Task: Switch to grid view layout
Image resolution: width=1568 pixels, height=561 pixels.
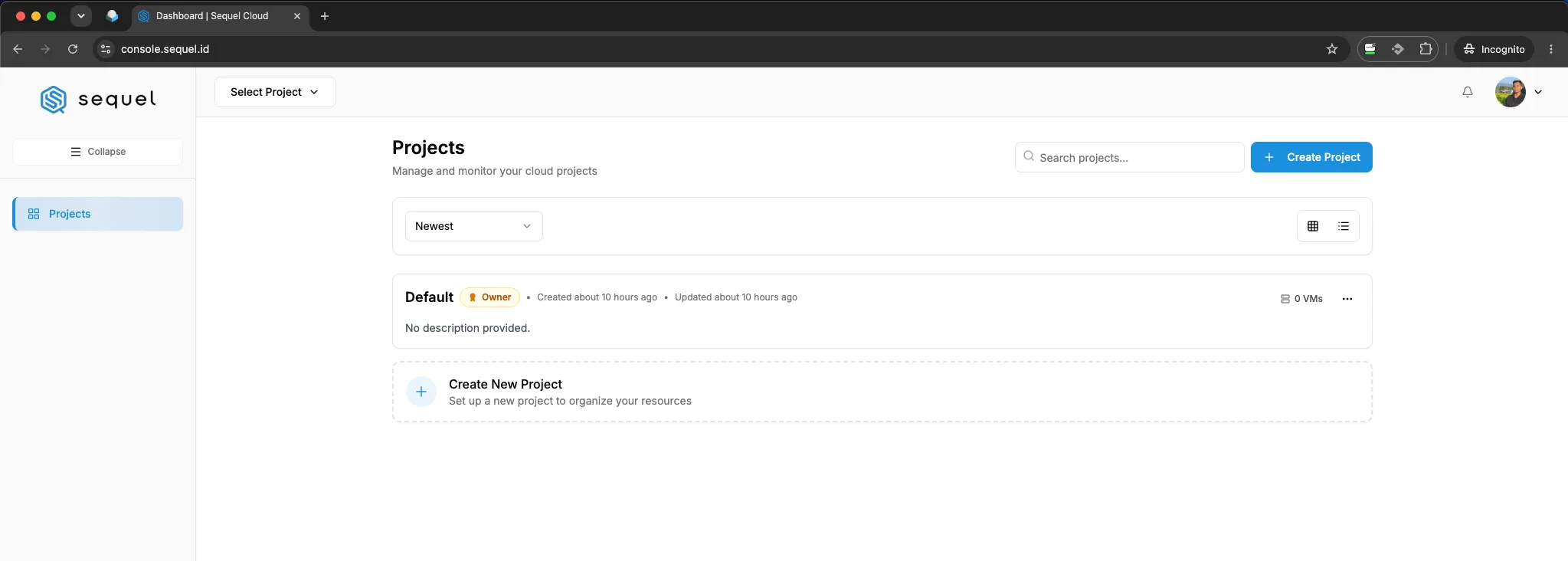Action: (1313, 226)
